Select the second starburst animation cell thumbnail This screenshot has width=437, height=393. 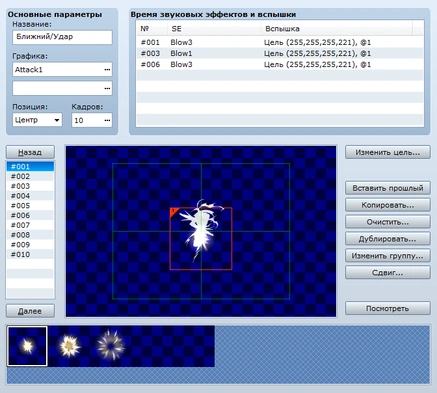click(69, 346)
